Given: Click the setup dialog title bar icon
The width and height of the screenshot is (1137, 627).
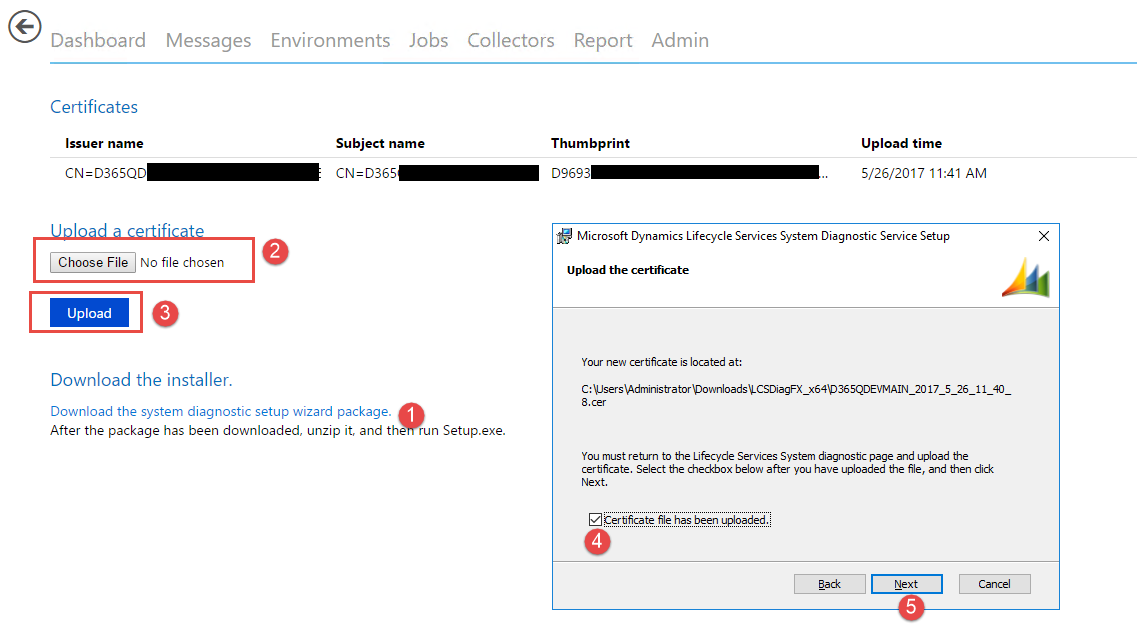Looking at the screenshot, I should point(564,236).
